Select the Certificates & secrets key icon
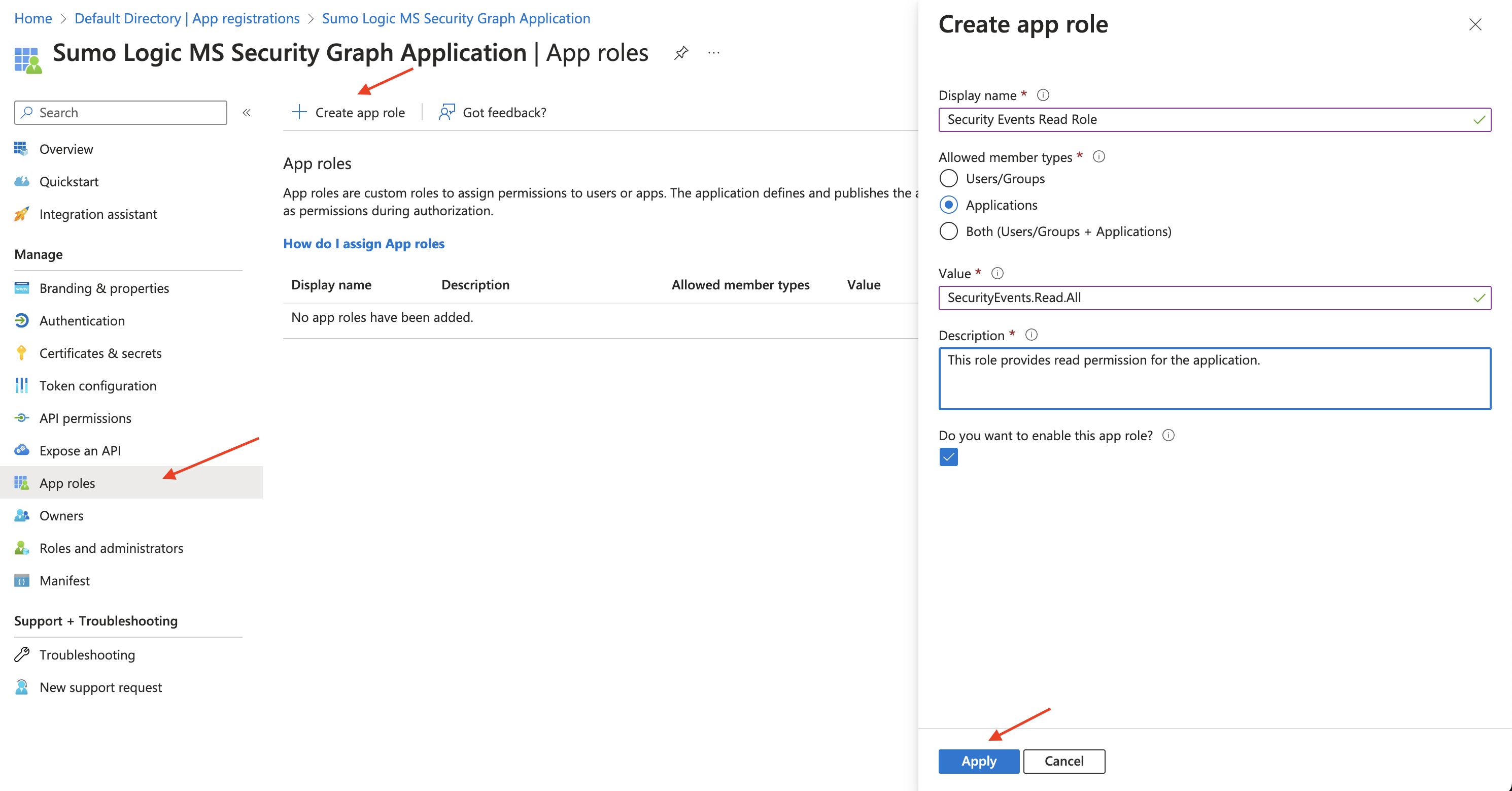Screen dimensions: 1512x791 coord(21,353)
